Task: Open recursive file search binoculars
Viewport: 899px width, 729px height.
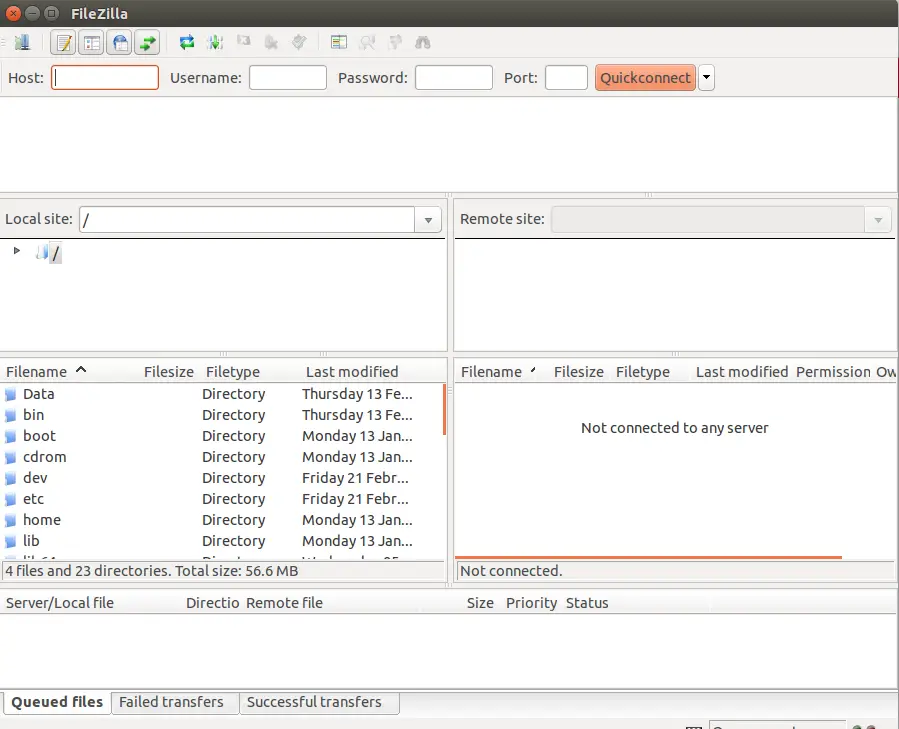Action: coord(423,42)
